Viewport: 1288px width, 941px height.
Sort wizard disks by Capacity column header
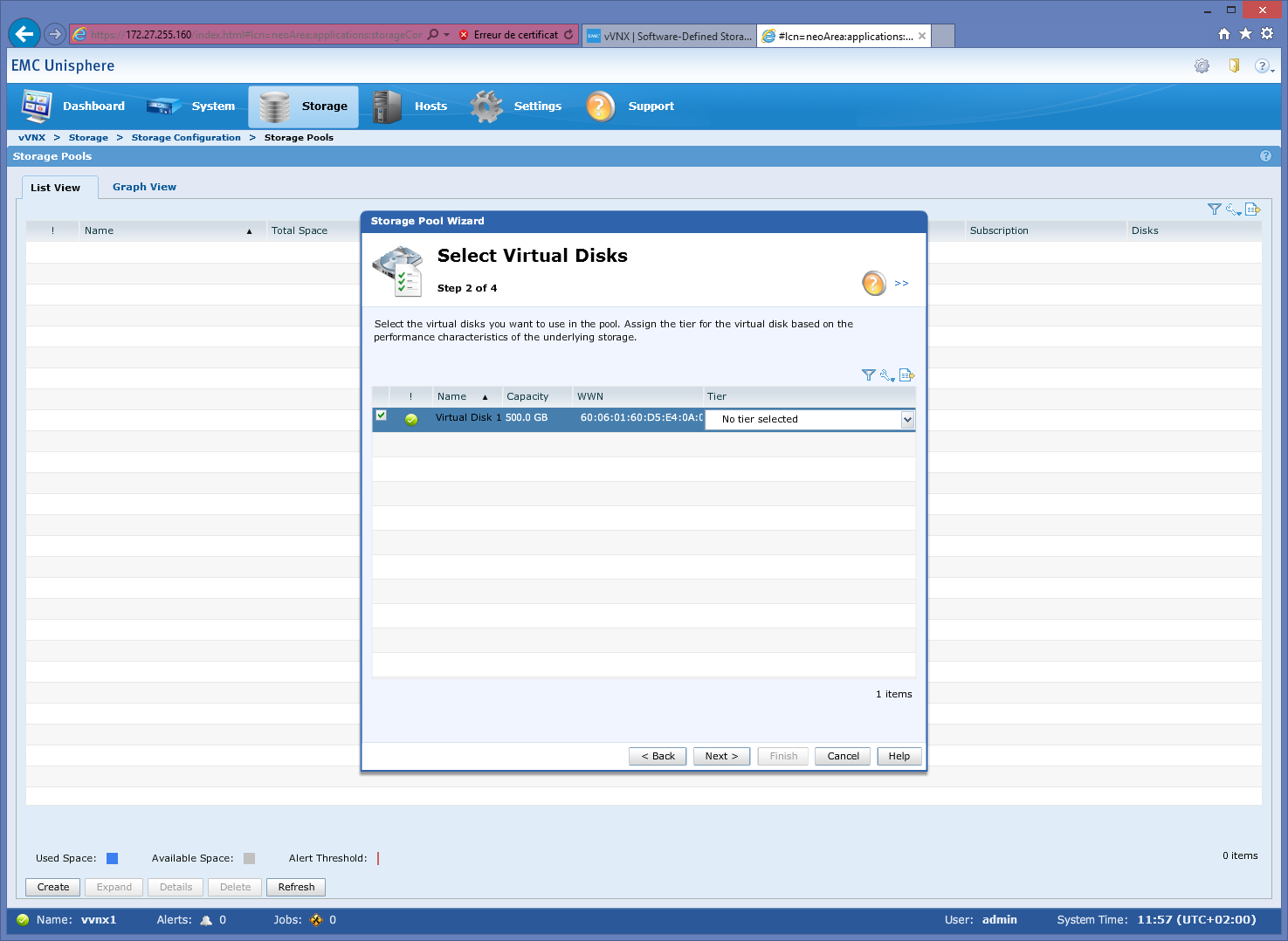[528, 396]
